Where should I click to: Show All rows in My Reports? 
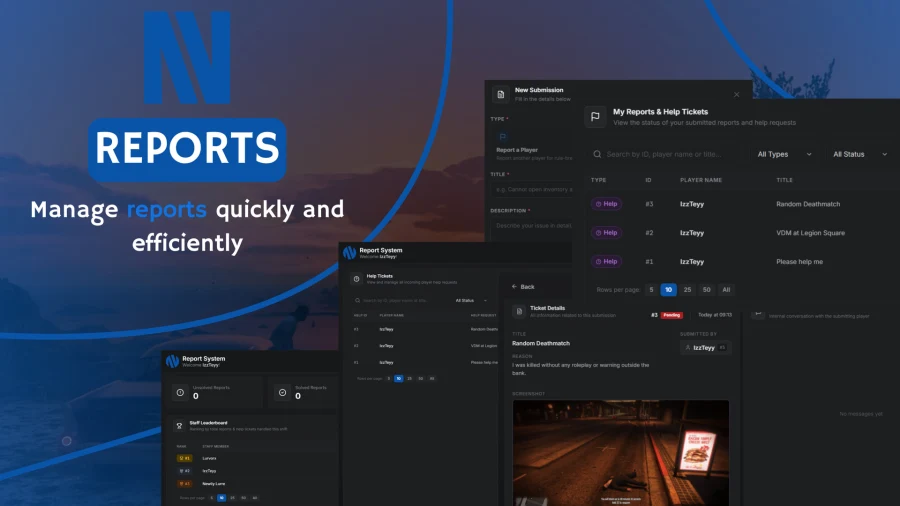[x=726, y=290]
